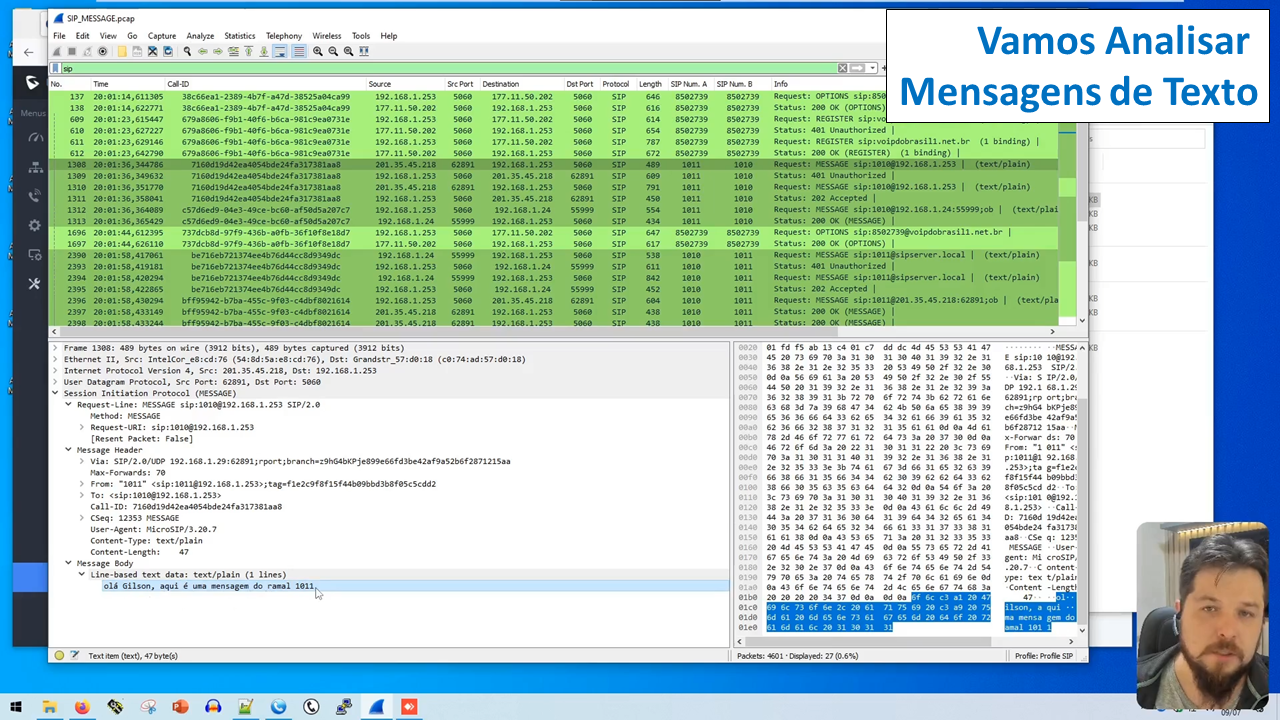Viewport: 1280px width, 720px height.
Task: Expand the Via header field
Action: pos(82,461)
